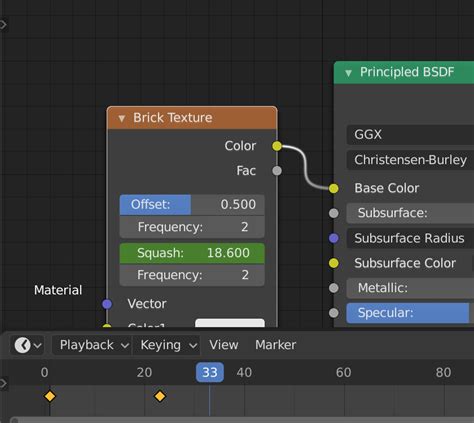Adjust the Offset 0.500 slider
The height and width of the screenshot is (423, 474).
point(192,205)
